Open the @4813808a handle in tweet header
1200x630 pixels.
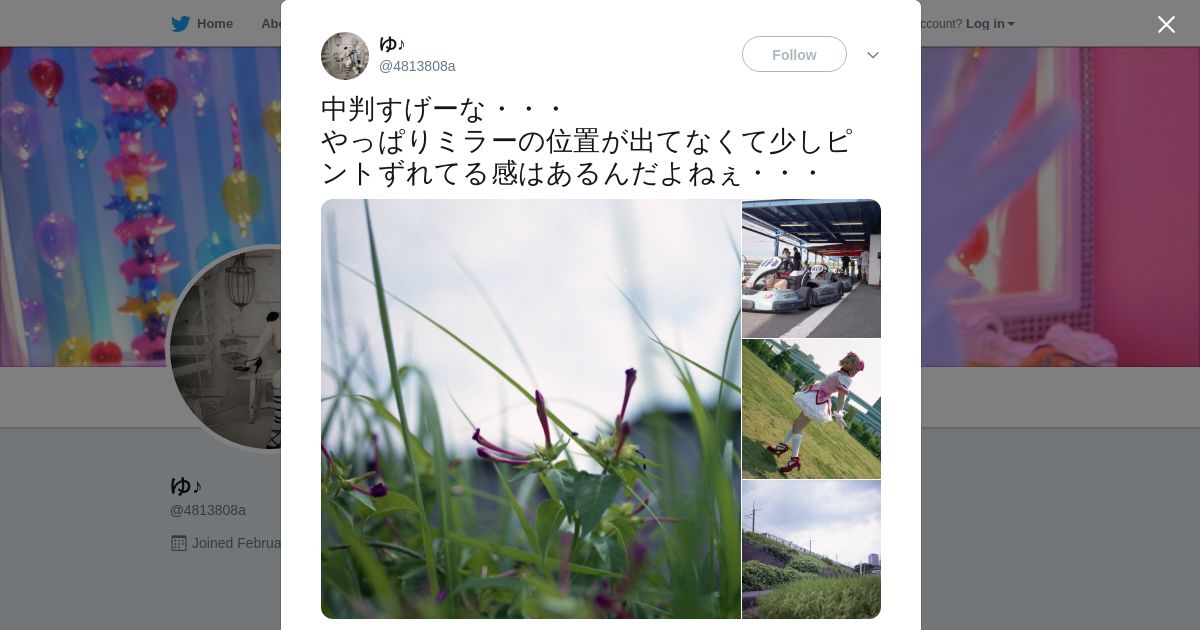coord(417,66)
